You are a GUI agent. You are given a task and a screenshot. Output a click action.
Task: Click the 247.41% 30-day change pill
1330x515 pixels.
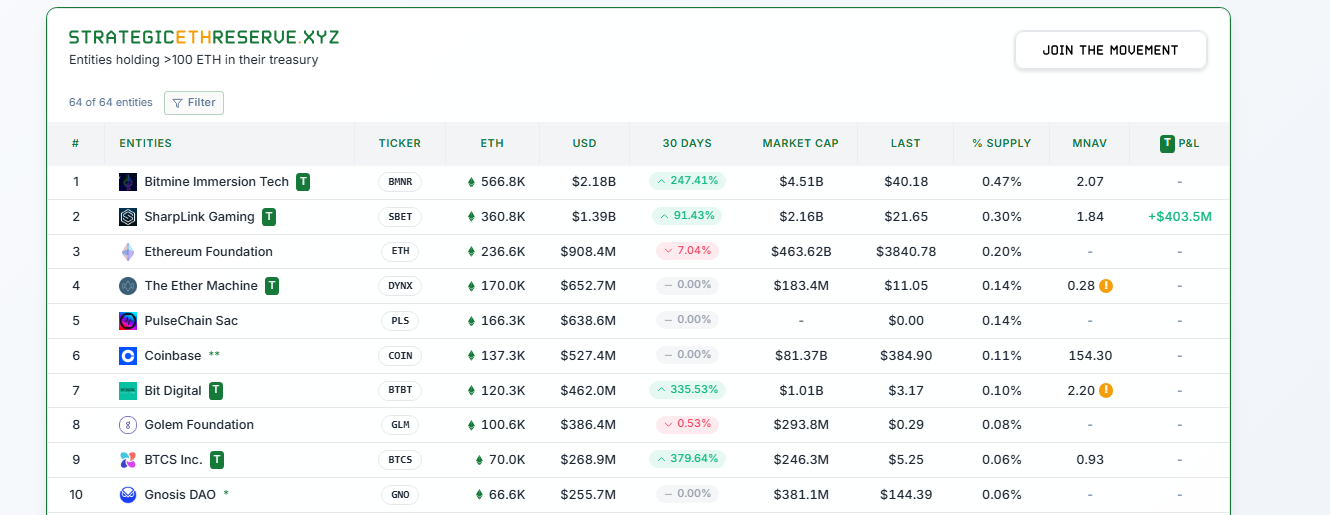(687, 181)
